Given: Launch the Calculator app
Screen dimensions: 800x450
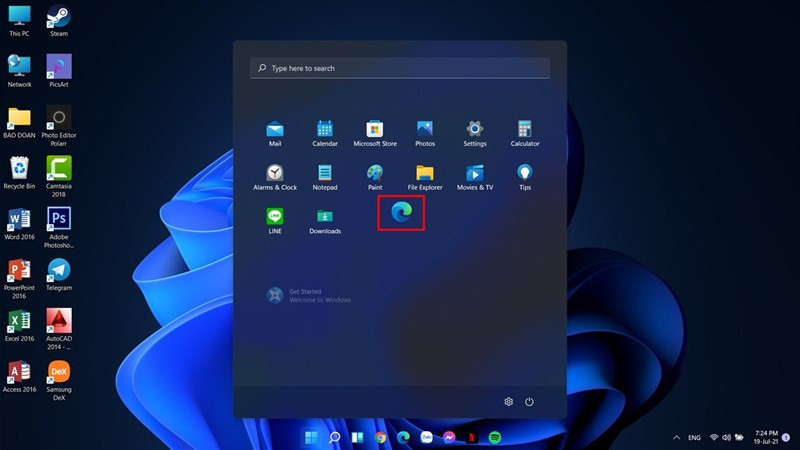Looking at the screenshot, I should (x=525, y=134).
